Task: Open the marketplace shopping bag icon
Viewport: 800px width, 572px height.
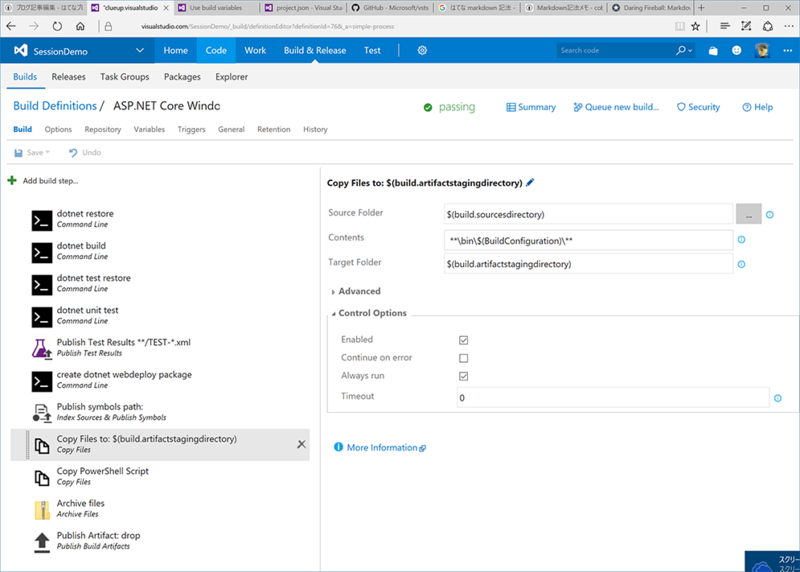Action: [713, 51]
